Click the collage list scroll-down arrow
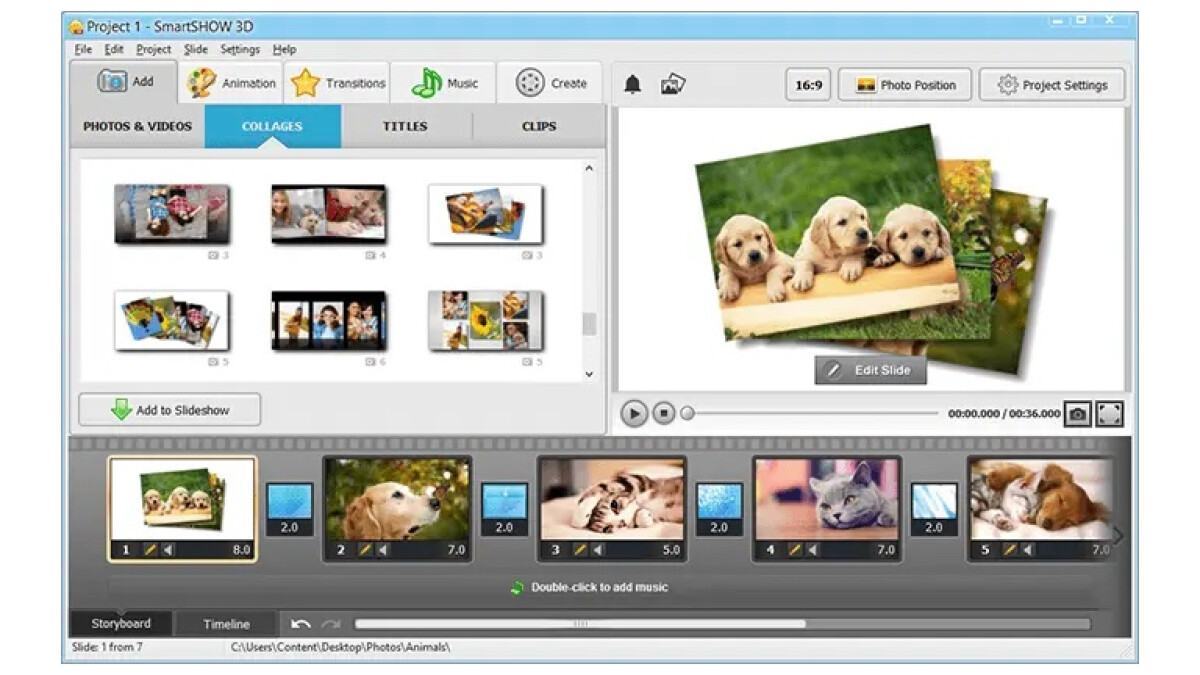Screen dimensions: 1200x675 point(589,374)
